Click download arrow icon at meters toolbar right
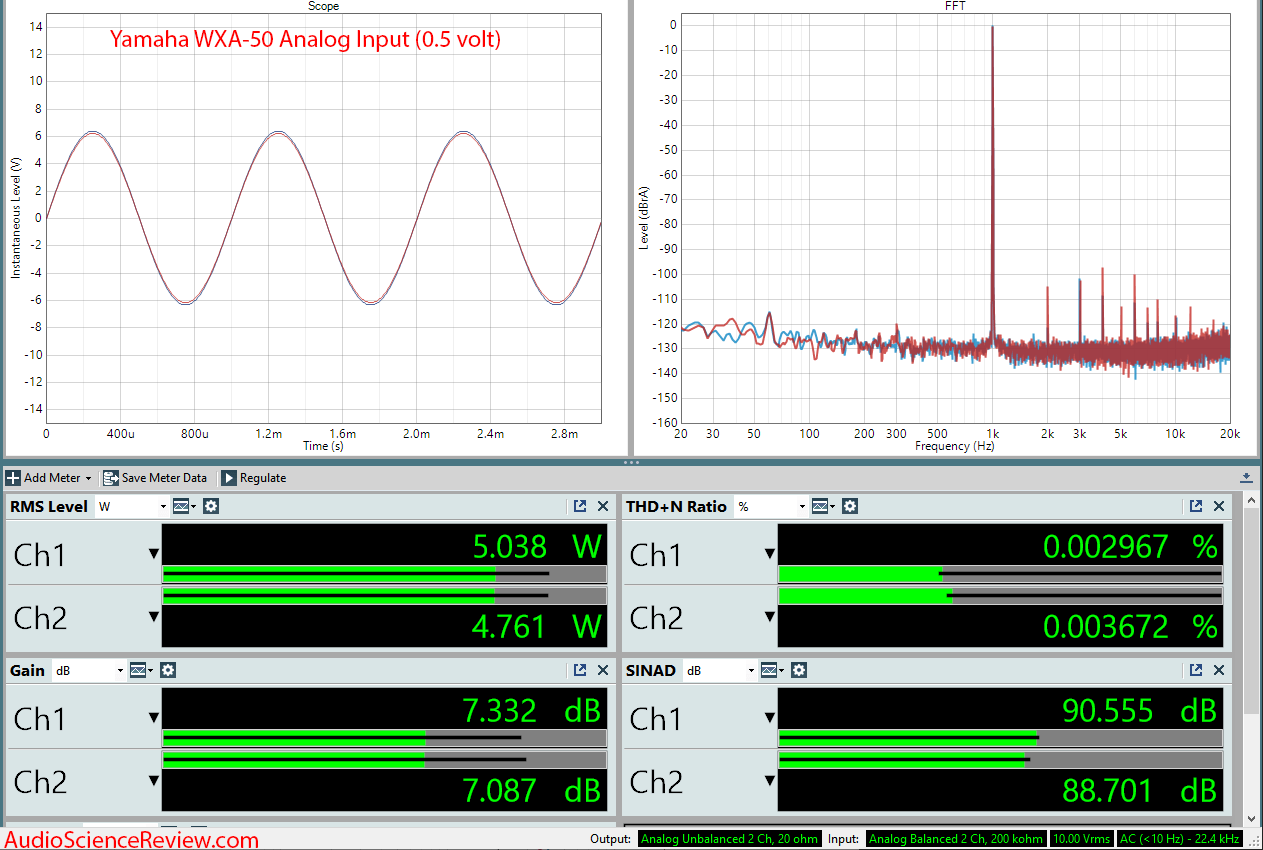This screenshot has height=850, width=1263. pyautogui.click(x=1246, y=478)
